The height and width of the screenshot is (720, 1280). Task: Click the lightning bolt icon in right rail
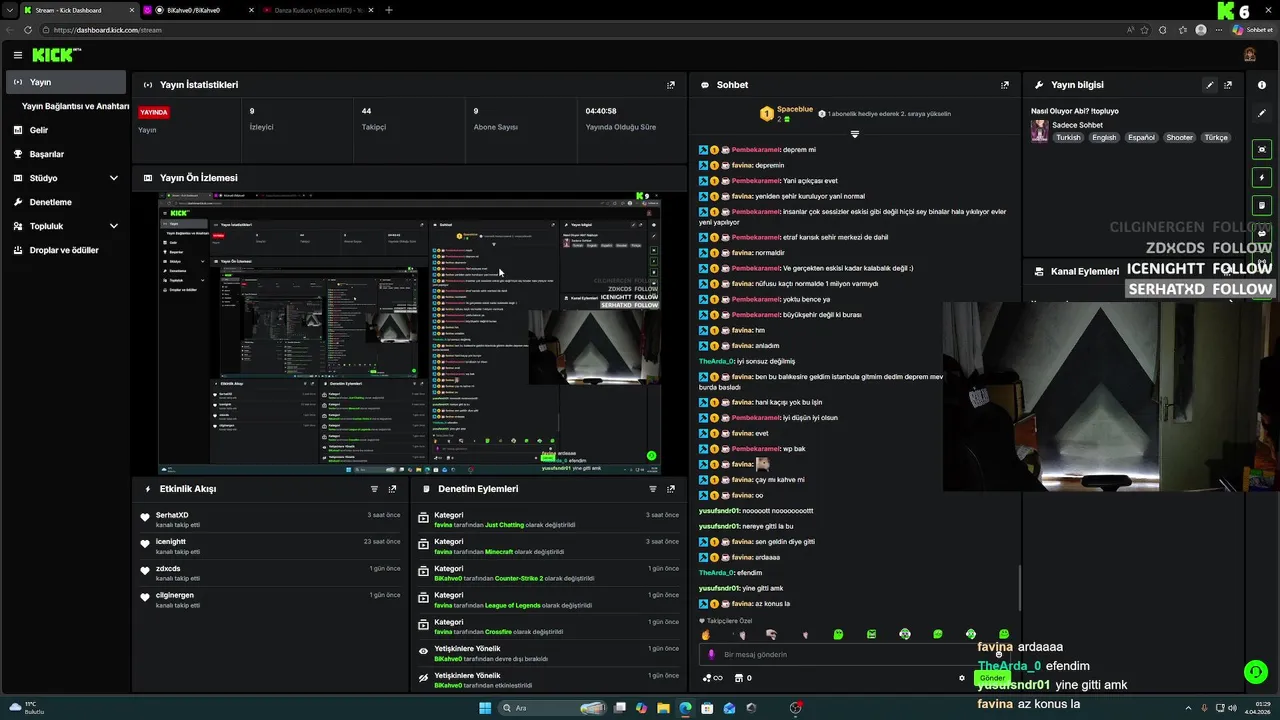tap(1262, 177)
